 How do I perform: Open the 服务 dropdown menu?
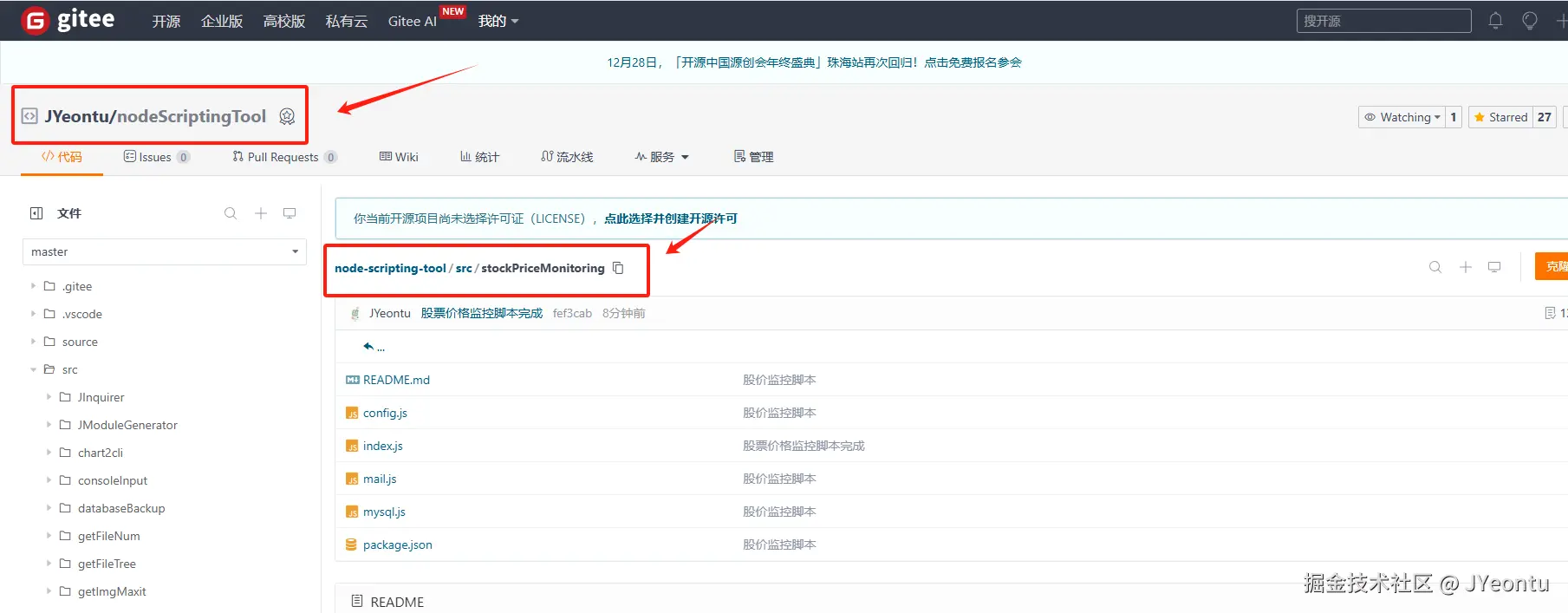(661, 157)
